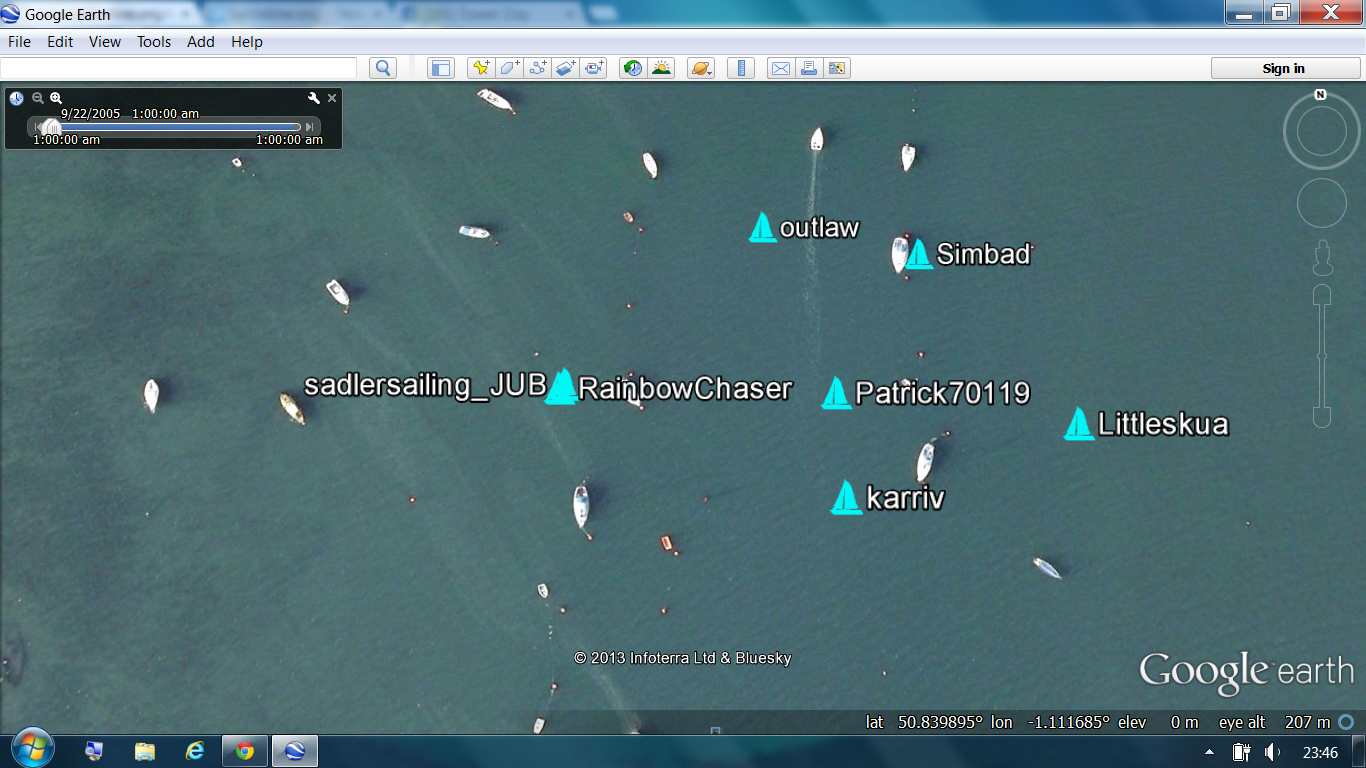Viewport: 1366px width, 768px height.
Task: Open the View menu
Action: coord(105,42)
